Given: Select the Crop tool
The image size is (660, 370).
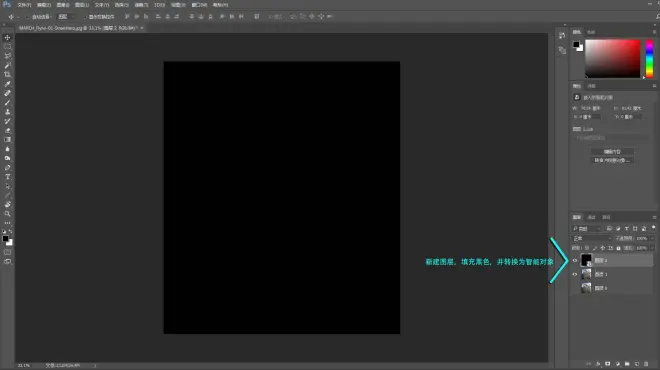Looking at the screenshot, I should [x=8, y=75].
